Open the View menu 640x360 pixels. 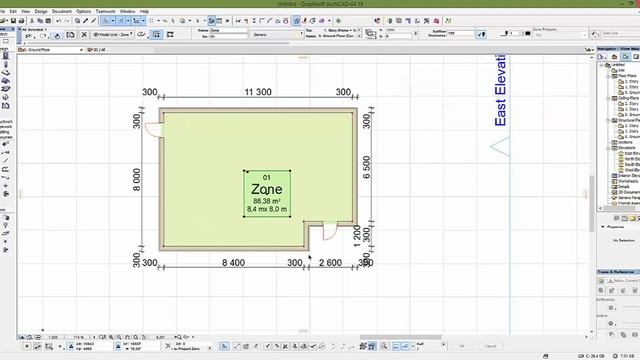pos(25,11)
